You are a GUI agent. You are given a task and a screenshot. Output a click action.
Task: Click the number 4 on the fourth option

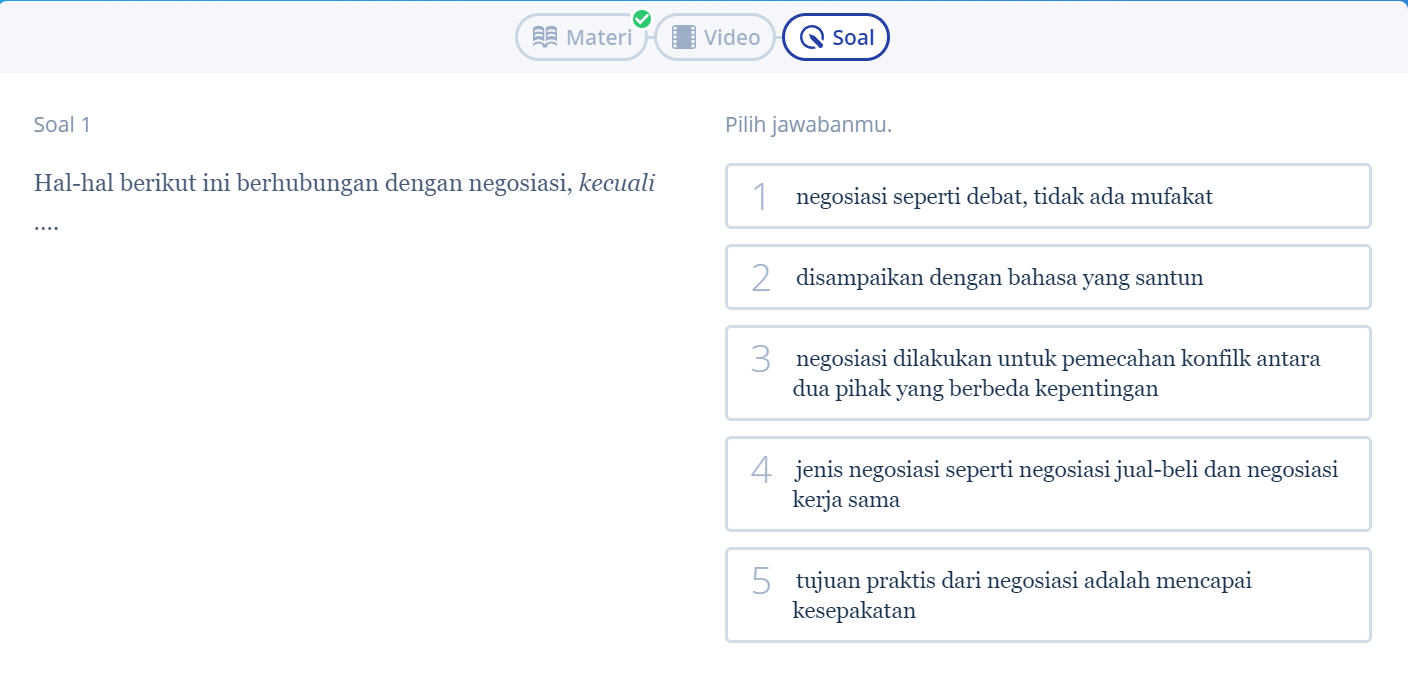762,470
